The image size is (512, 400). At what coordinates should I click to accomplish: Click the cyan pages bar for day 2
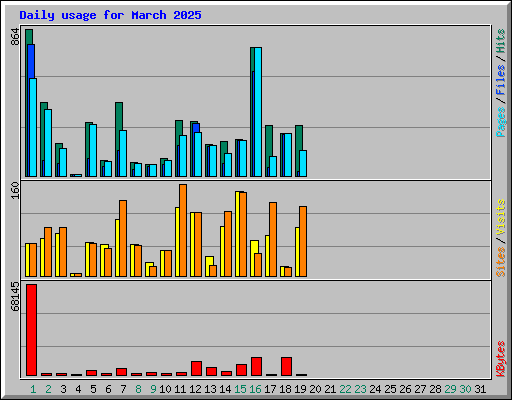pos(48,143)
